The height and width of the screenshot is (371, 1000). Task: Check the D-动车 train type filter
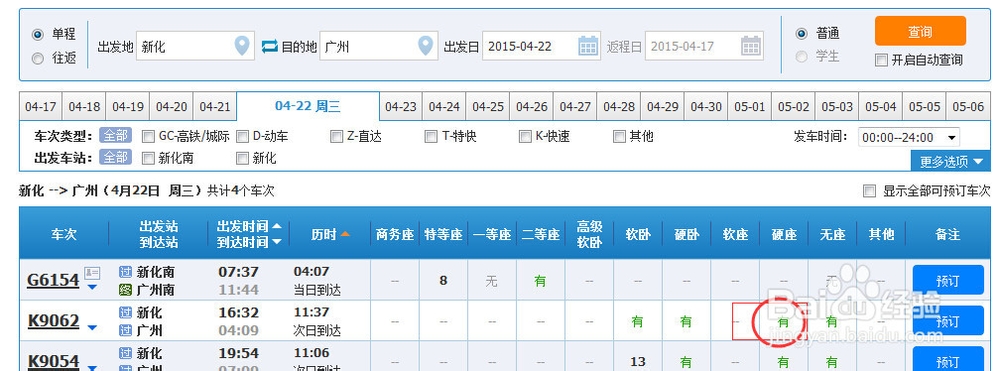(242, 136)
